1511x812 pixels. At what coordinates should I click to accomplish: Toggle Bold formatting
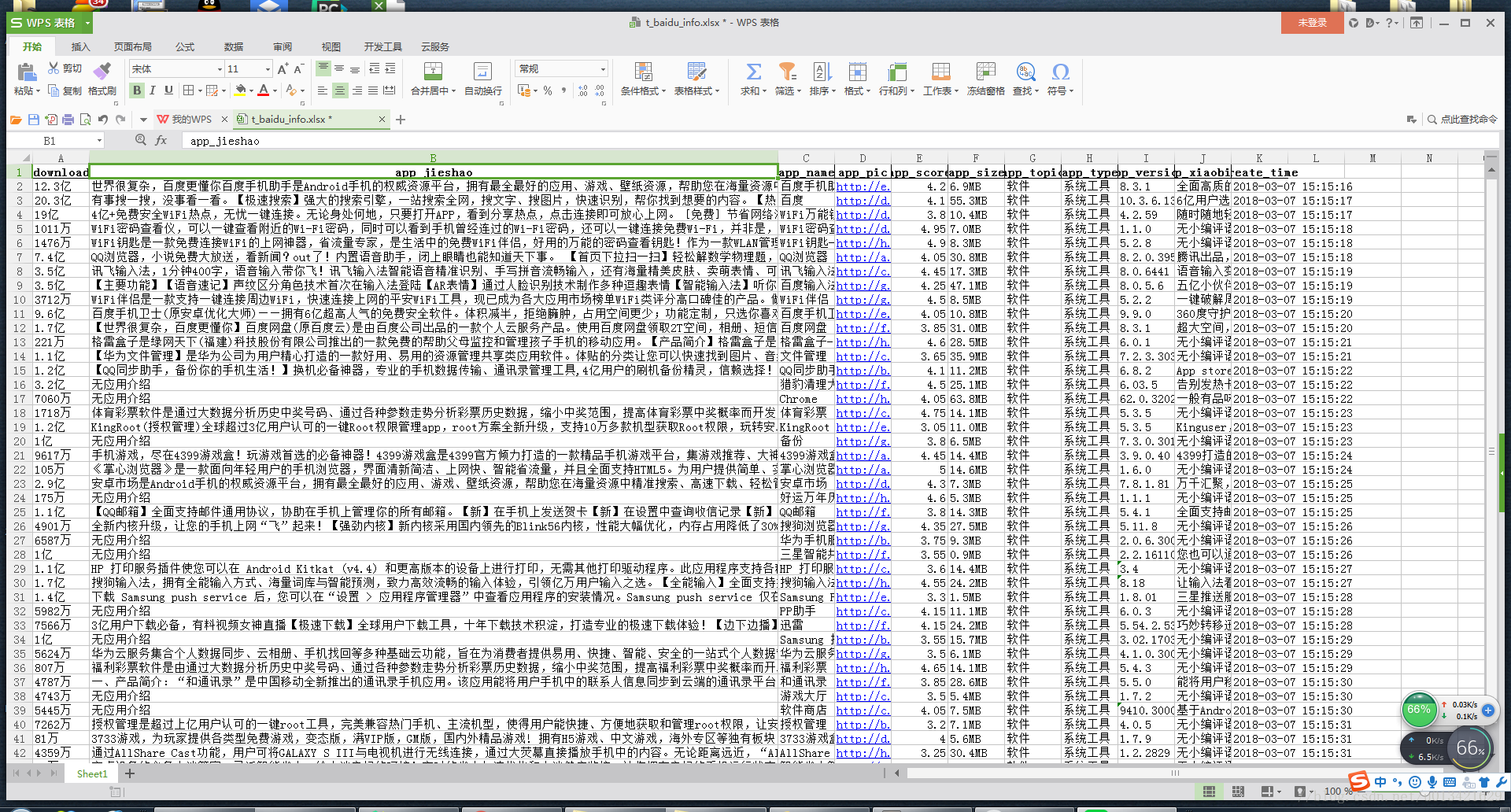point(137,91)
